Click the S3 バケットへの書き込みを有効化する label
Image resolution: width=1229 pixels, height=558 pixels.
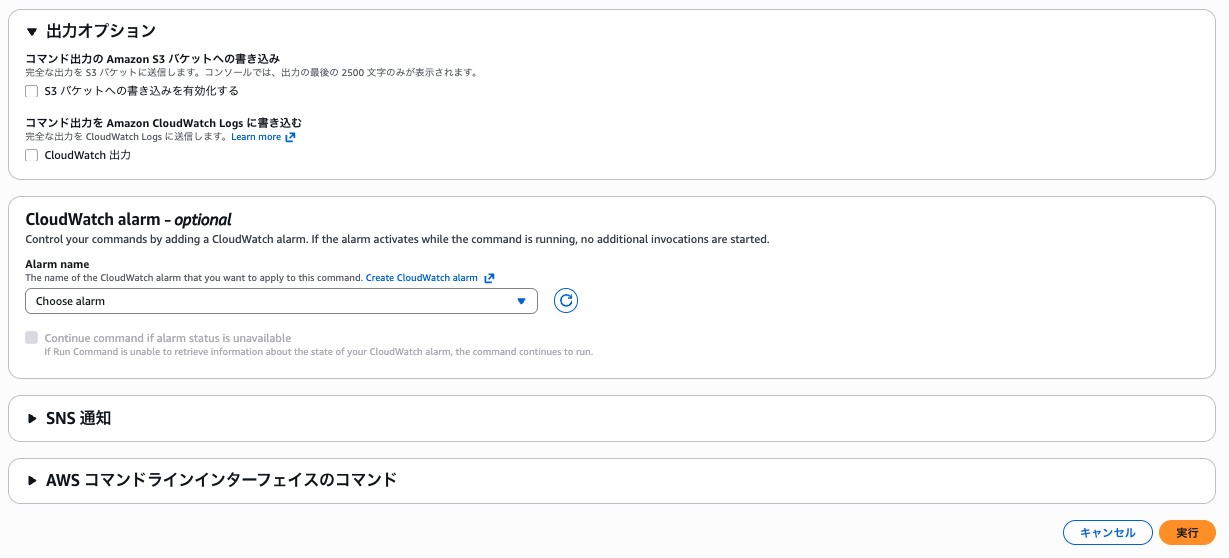141,91
